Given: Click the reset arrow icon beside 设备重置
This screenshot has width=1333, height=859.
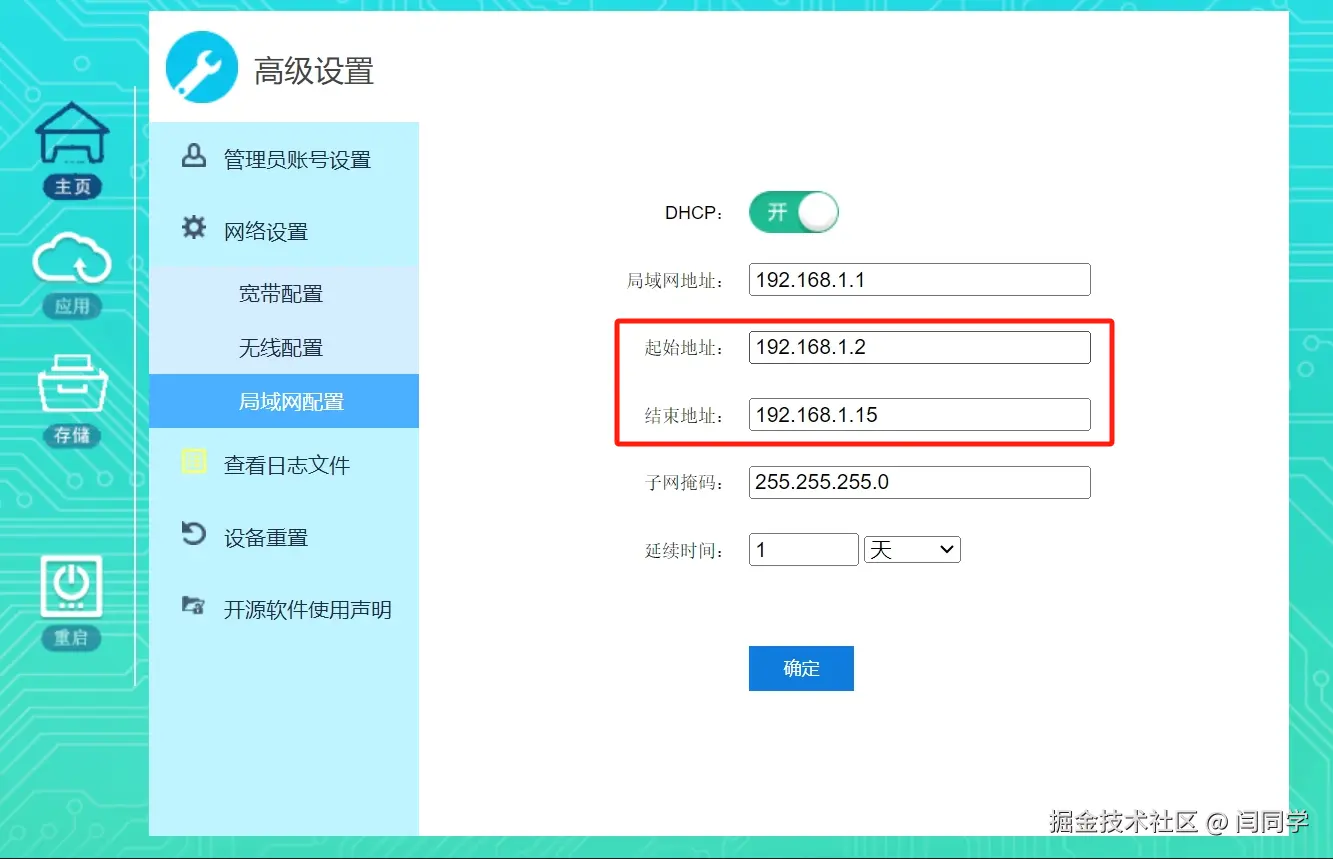Looking at the screenshot, I should click(x=193, y=535).
